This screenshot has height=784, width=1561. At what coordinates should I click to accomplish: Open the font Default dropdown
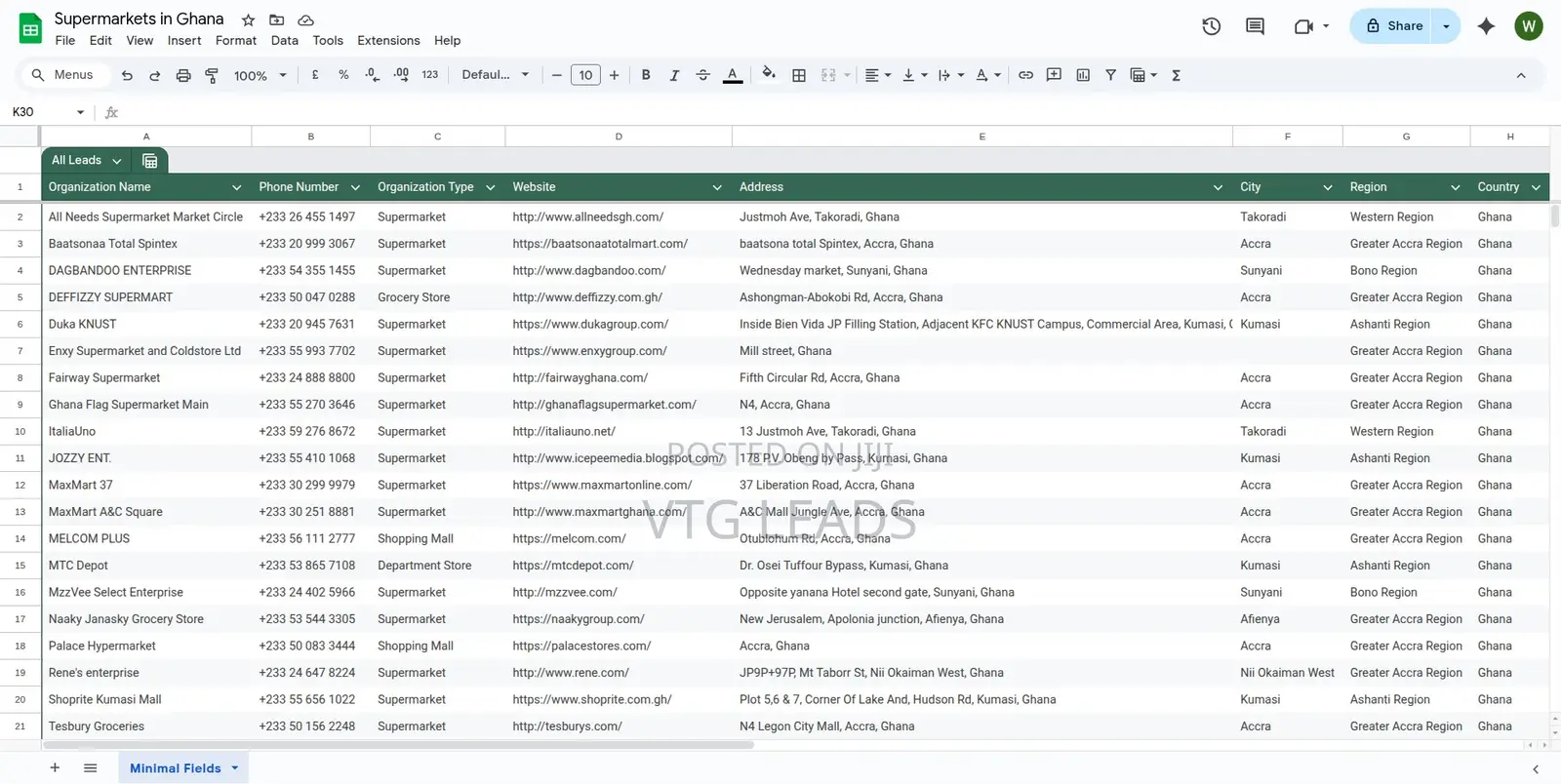pyautogui.click(x=496, y=75)
